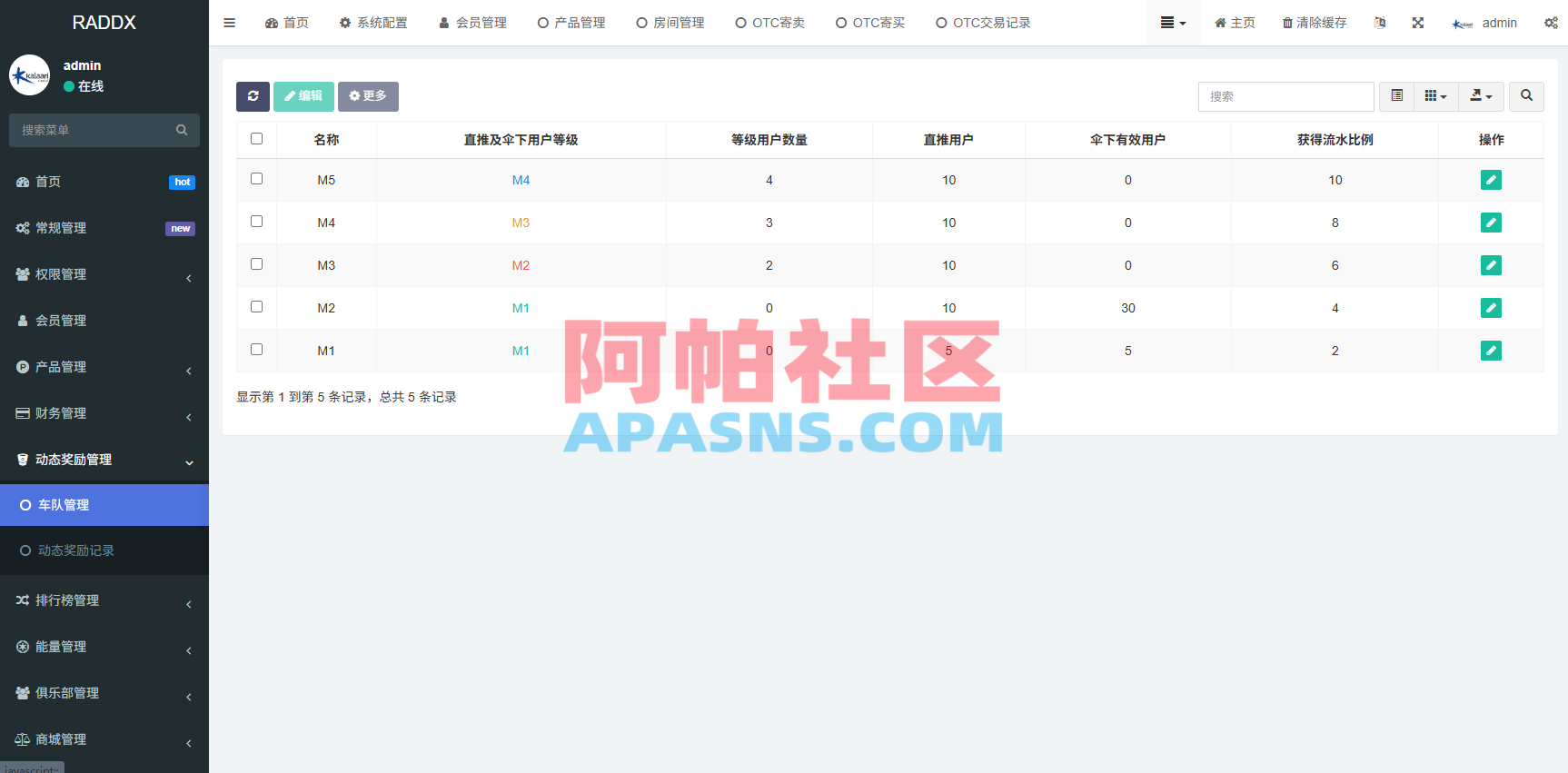Collapse the 动态奖励管理 sidebar menu
Image resolution: width=1568 pixels, height=773 pixels.
pyautogui.click(x=104, y=460)
